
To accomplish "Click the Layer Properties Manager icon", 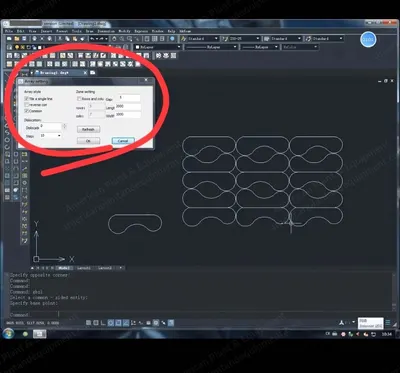I will [x=9, y=47].
